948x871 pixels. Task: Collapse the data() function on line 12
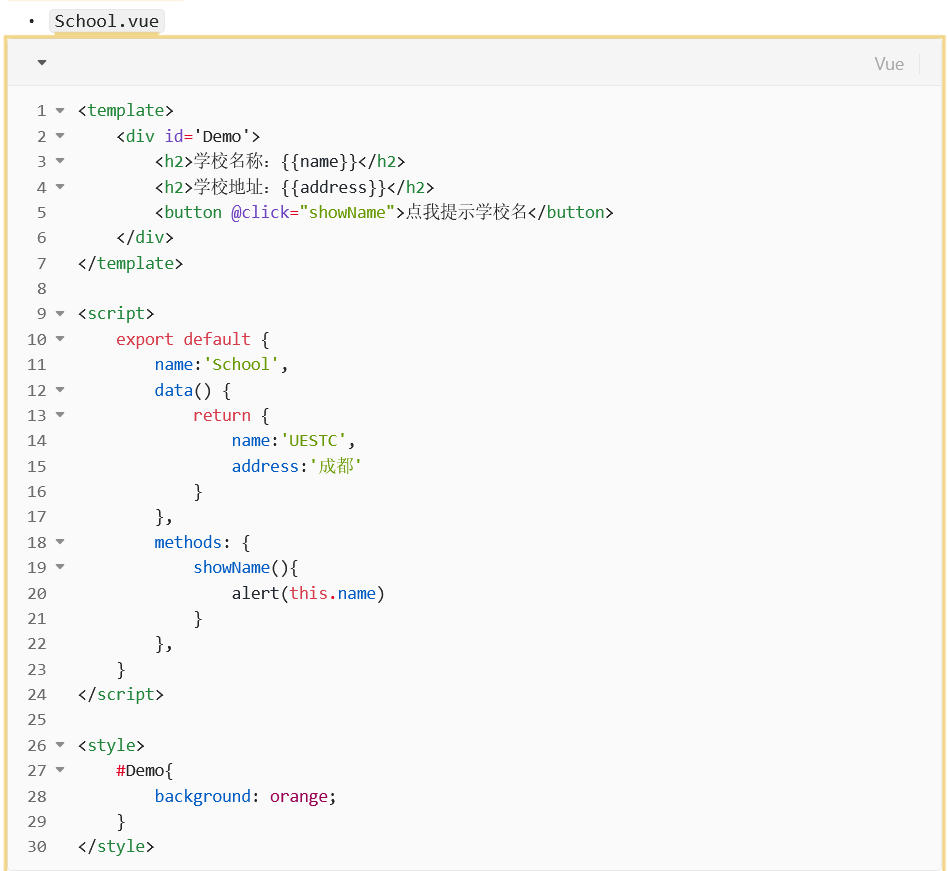[60, 390]
